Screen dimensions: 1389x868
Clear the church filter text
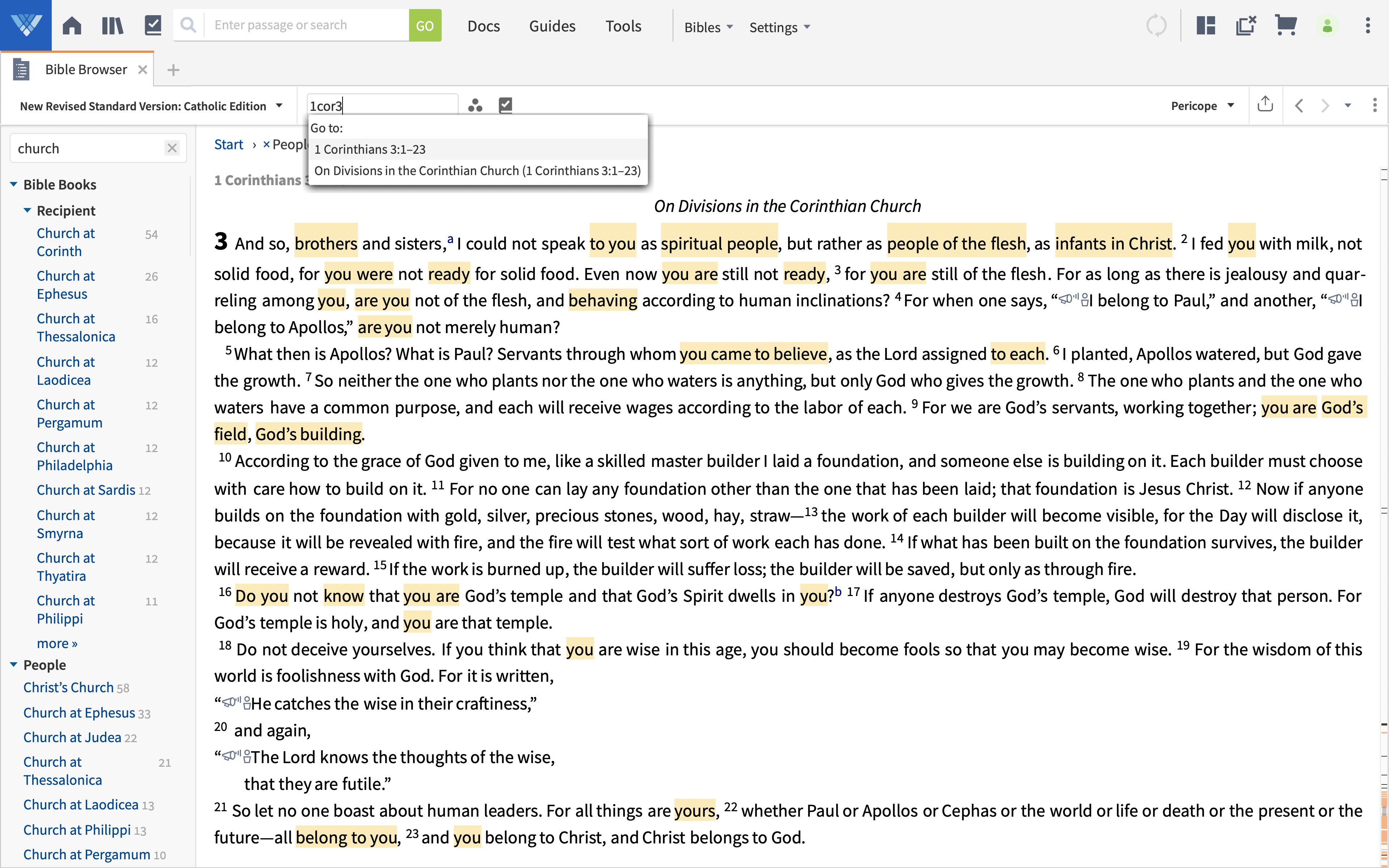point(172,148)
